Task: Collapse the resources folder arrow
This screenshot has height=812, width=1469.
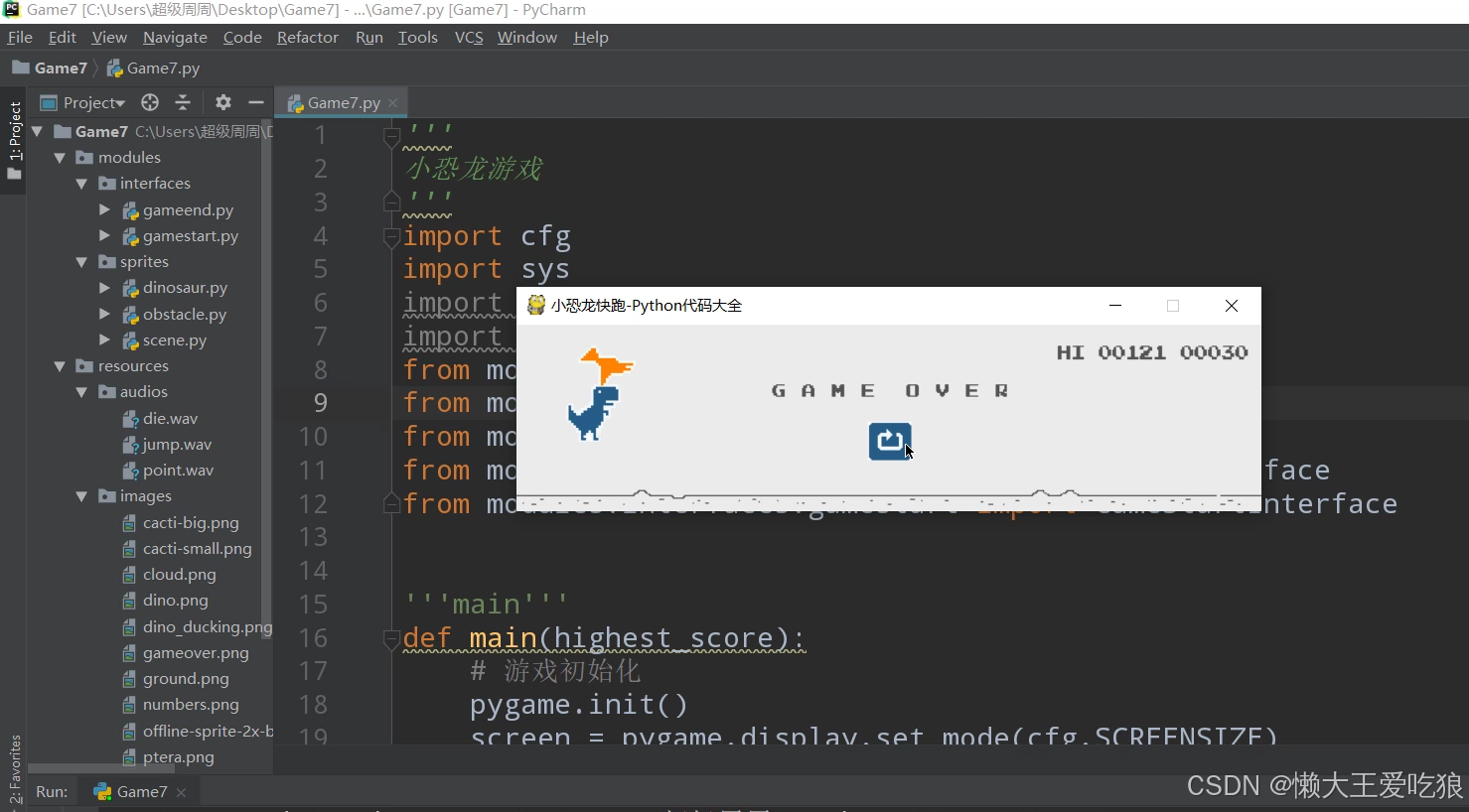Action: tap(60, 366)
